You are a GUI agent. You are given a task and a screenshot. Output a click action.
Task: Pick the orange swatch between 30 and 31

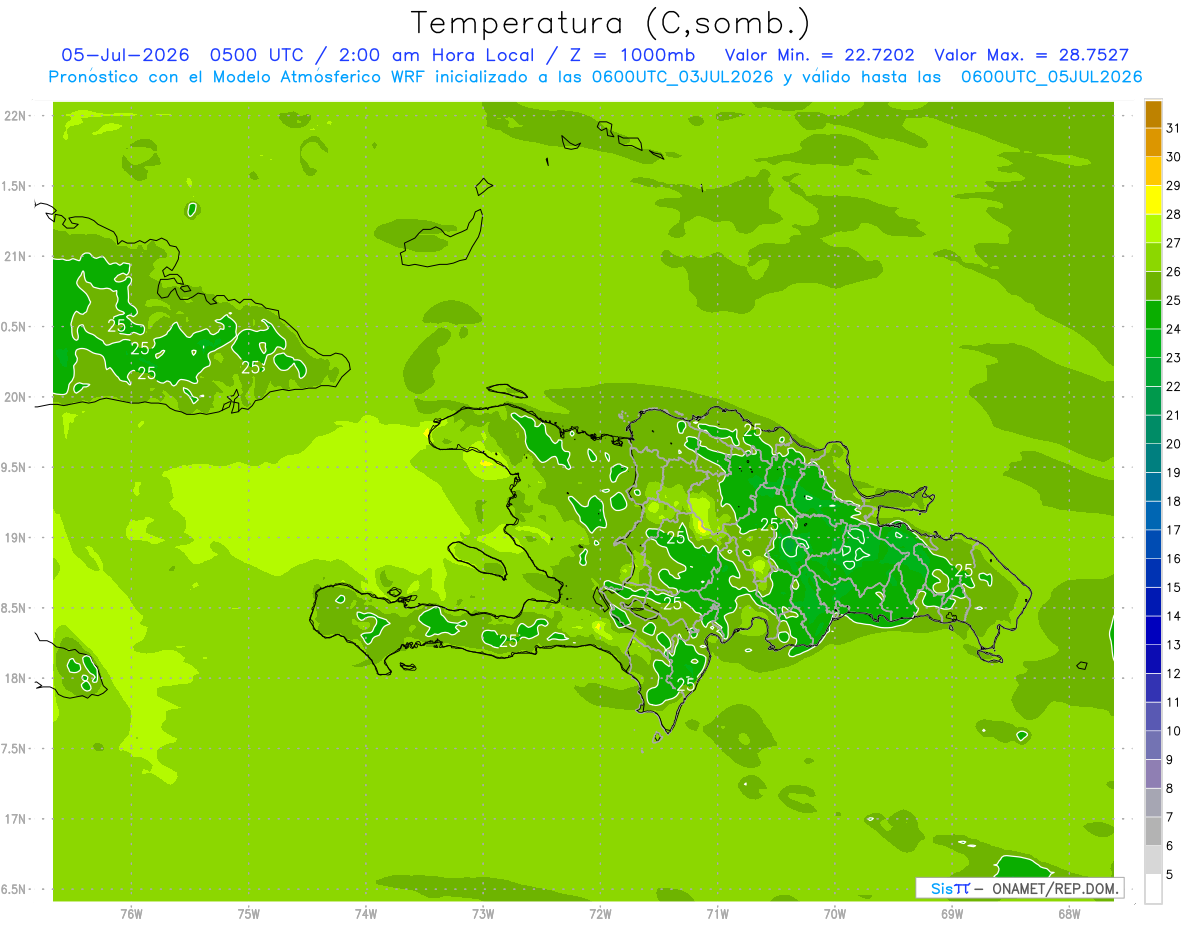pos(1153,143)
